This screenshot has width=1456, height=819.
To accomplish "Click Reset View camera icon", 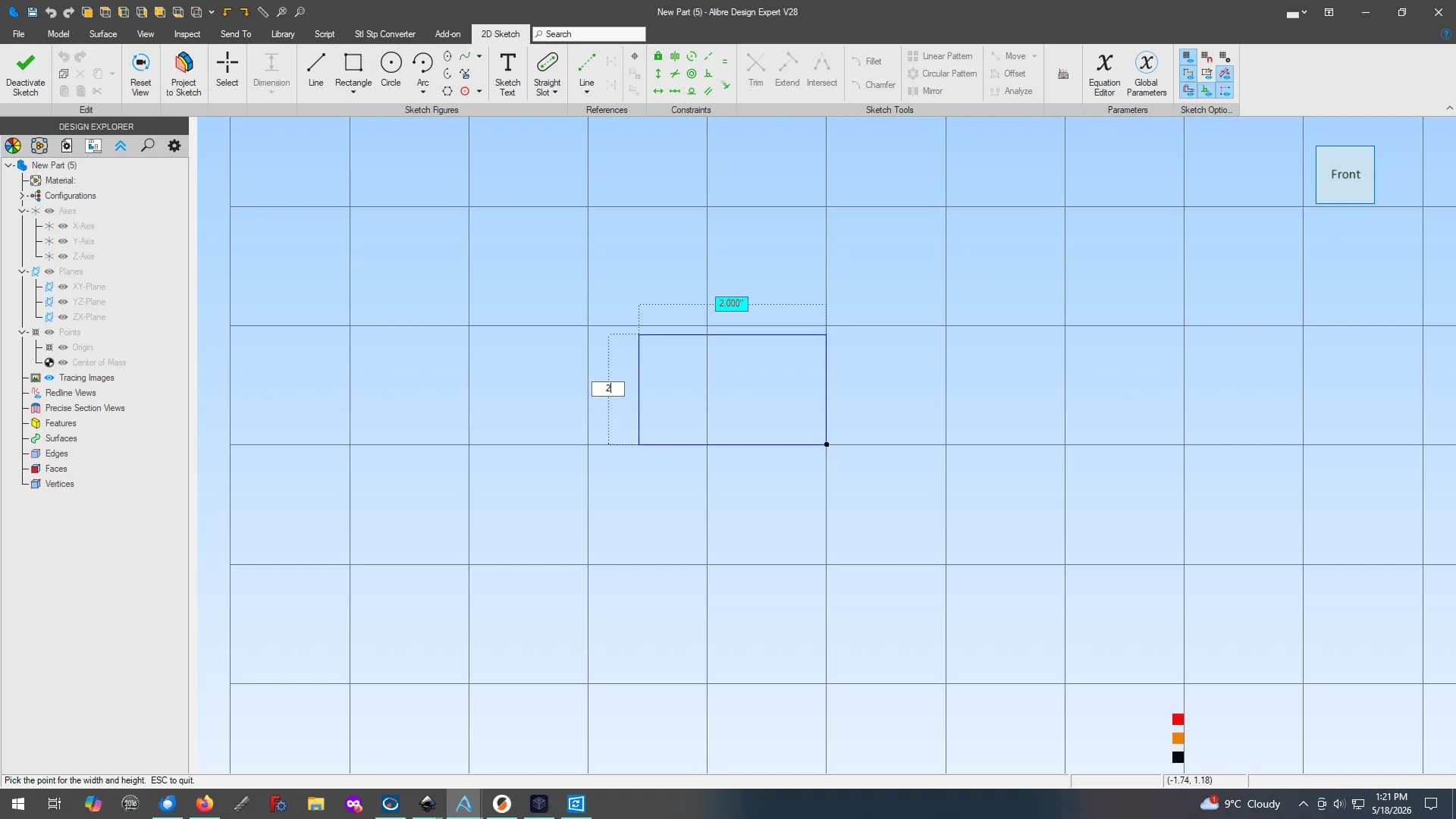I will click(140, 74).
